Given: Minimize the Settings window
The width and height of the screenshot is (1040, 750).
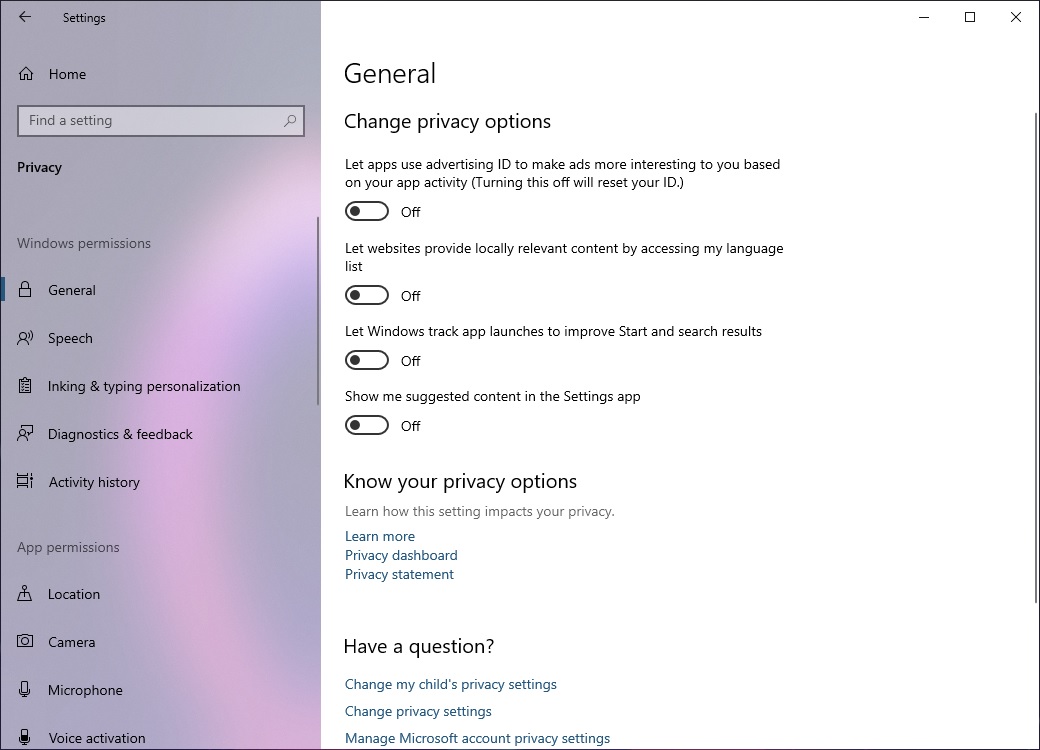Looking at the screenshot, I should (924, 17).
